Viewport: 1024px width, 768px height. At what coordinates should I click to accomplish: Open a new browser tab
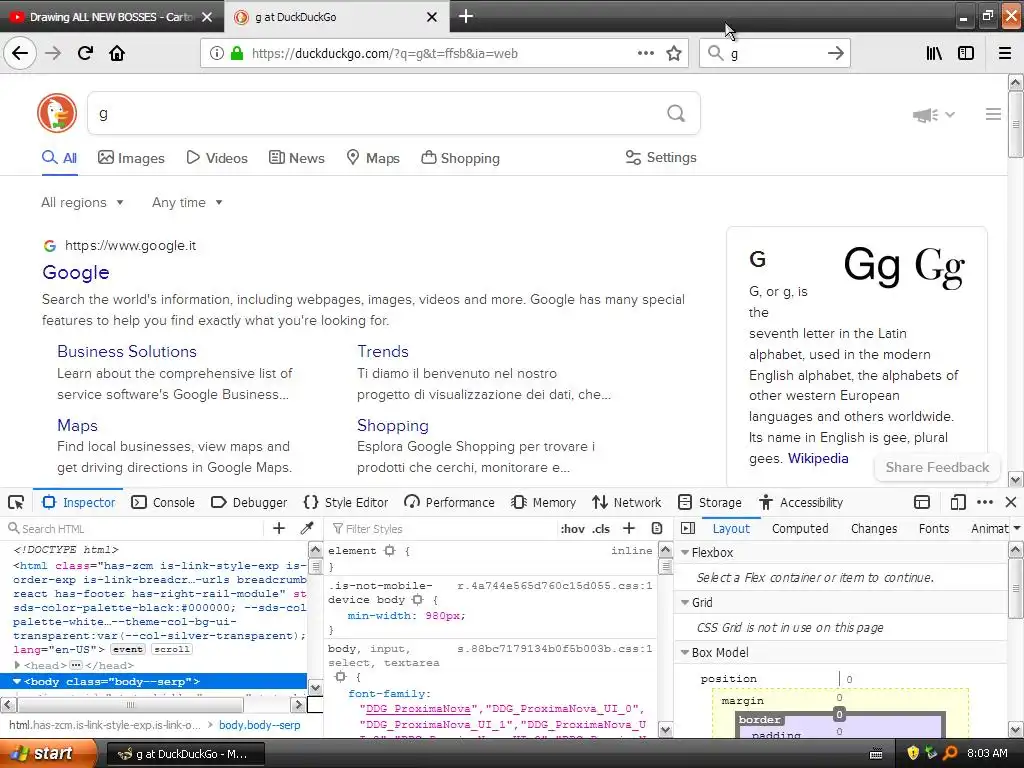466,16
